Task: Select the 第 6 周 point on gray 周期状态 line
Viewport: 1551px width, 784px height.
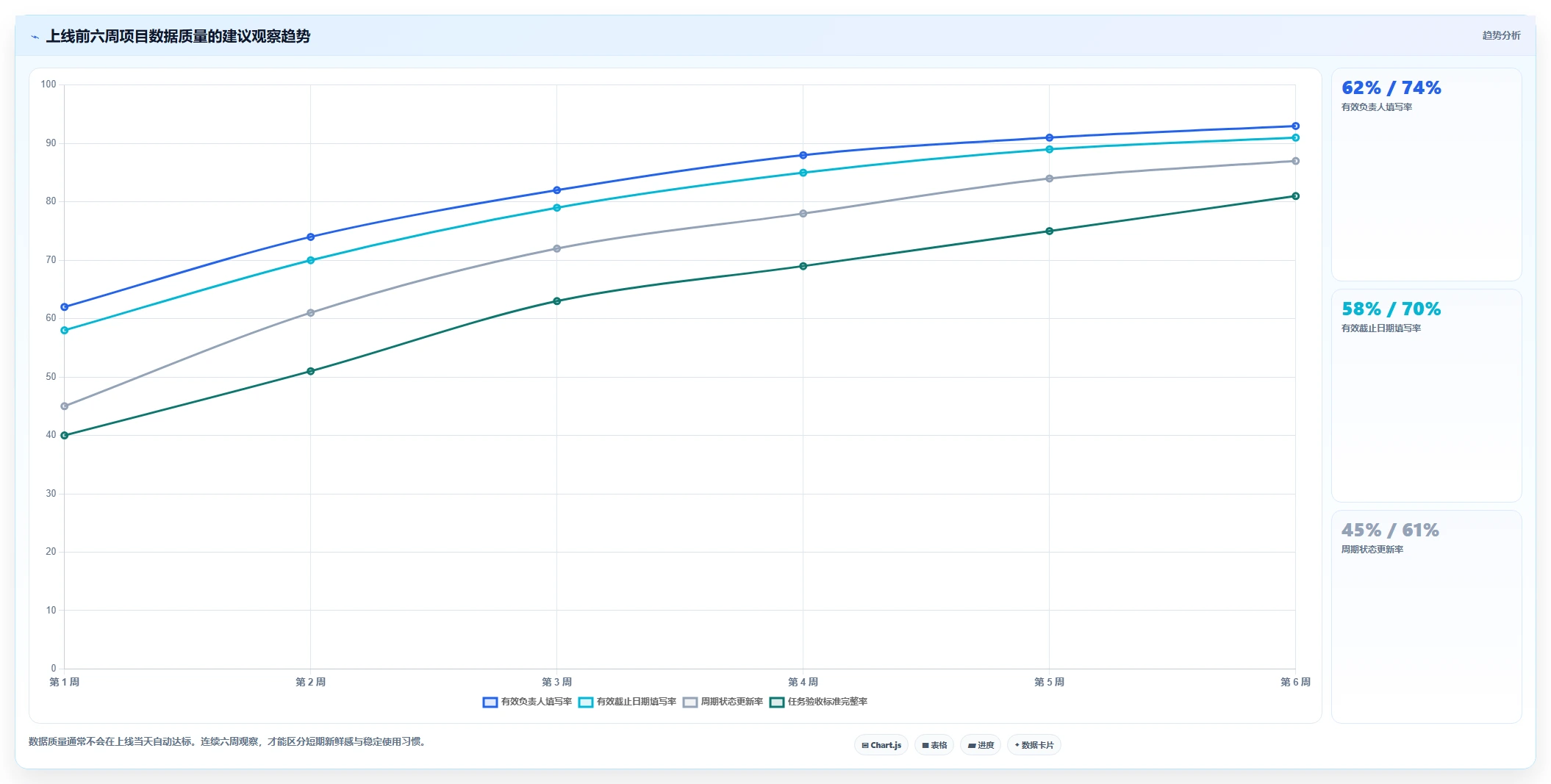Action: [1295, 161]
